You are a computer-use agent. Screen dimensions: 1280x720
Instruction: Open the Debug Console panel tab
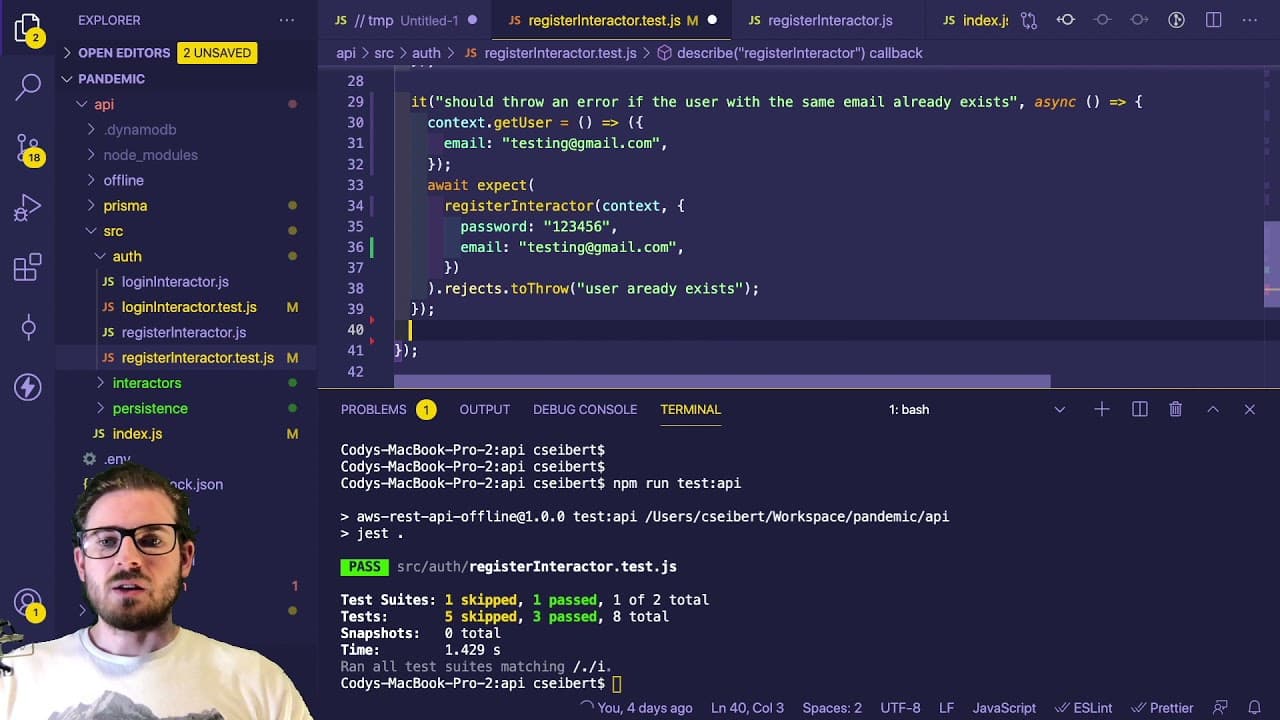(585, 409)
